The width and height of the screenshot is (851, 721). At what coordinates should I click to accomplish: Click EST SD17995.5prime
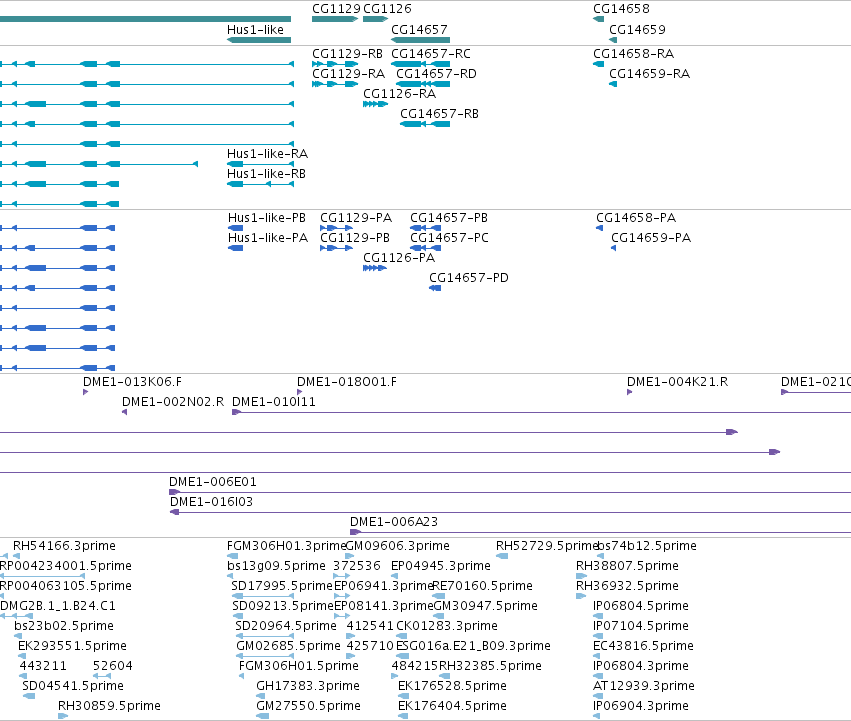click(x=282, y=586)
